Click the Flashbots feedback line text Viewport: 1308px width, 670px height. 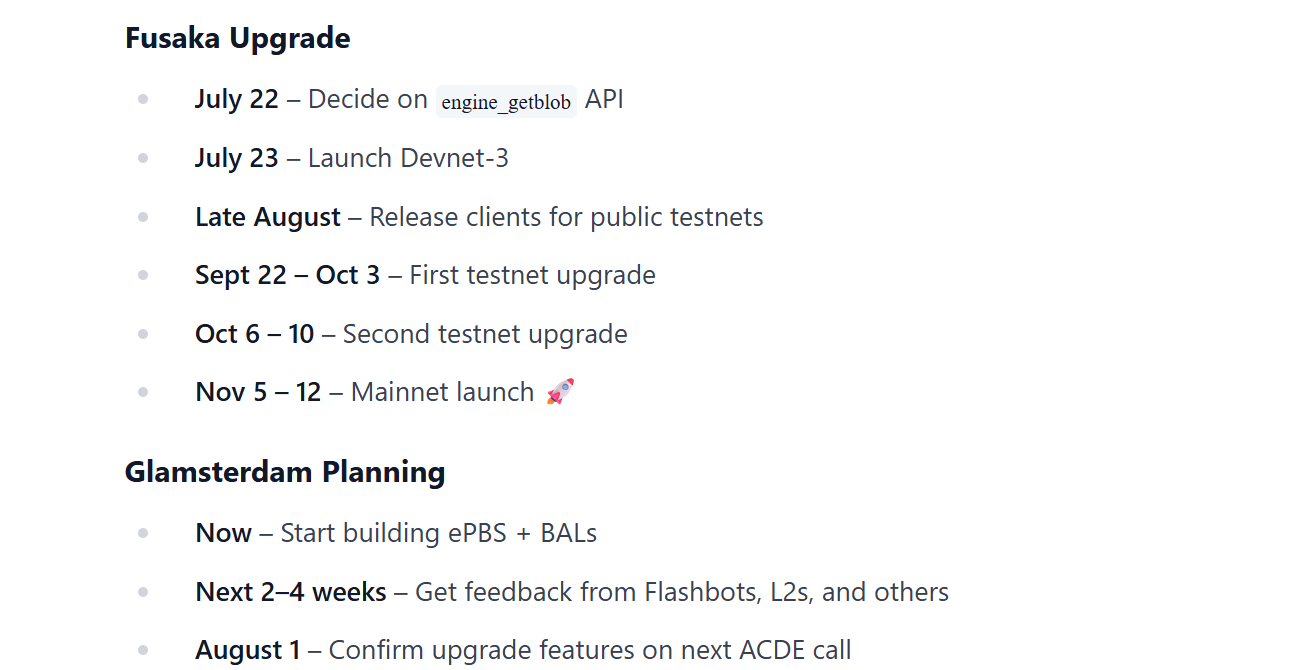(682, 593)
